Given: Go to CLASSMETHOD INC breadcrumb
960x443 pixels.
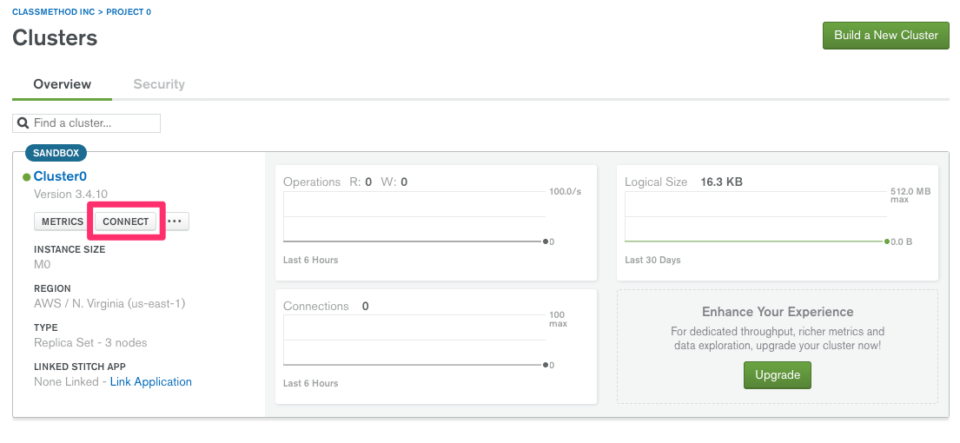Looking at the screenshot, I should pyautogui.click(x=52, y=11).
